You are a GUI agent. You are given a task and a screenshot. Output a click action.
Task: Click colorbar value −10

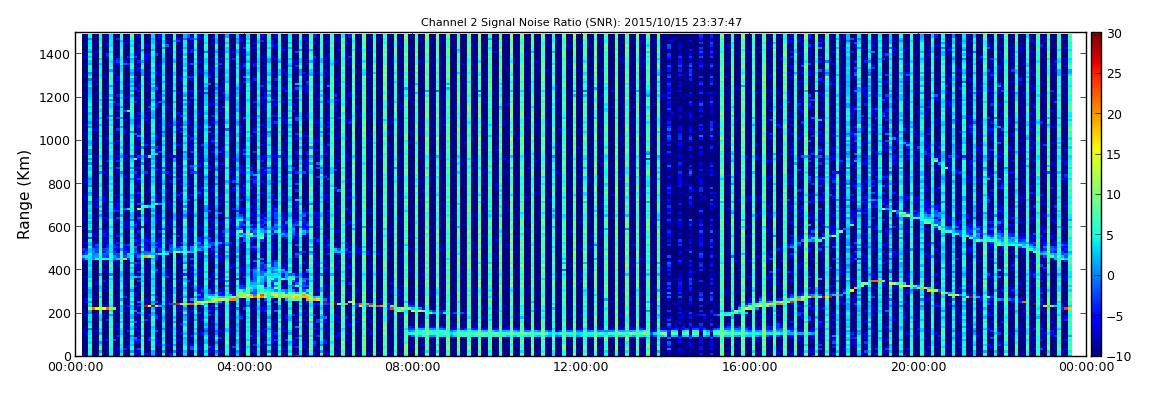(x=1116, y=356)
